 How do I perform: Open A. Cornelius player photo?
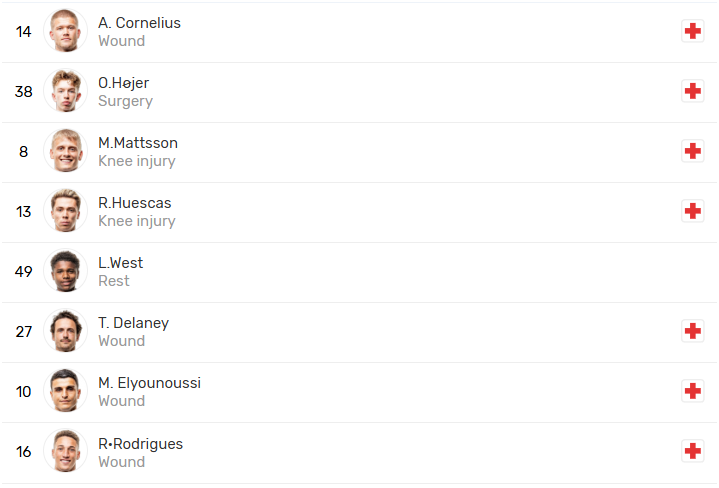click(66, 31)
